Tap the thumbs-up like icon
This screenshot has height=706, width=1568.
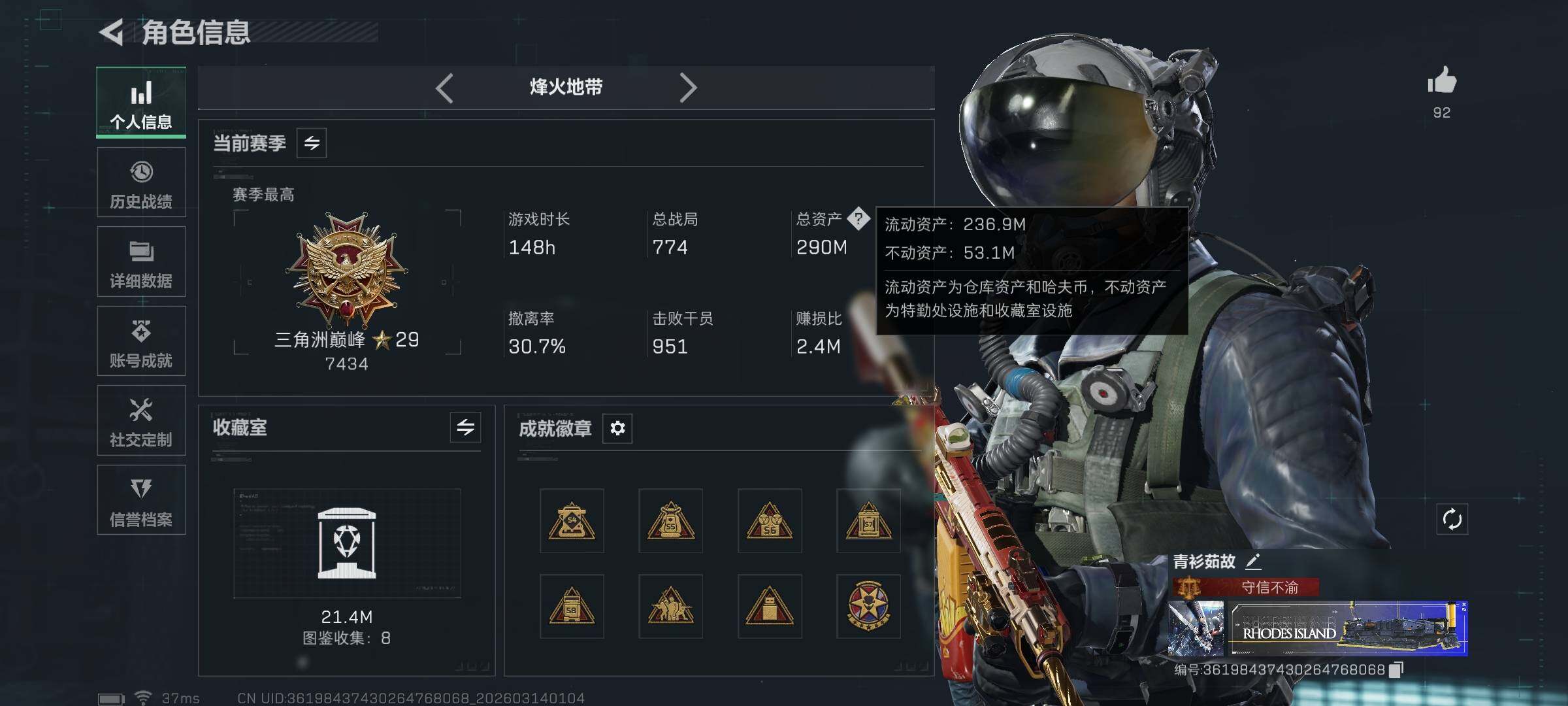1441,81
